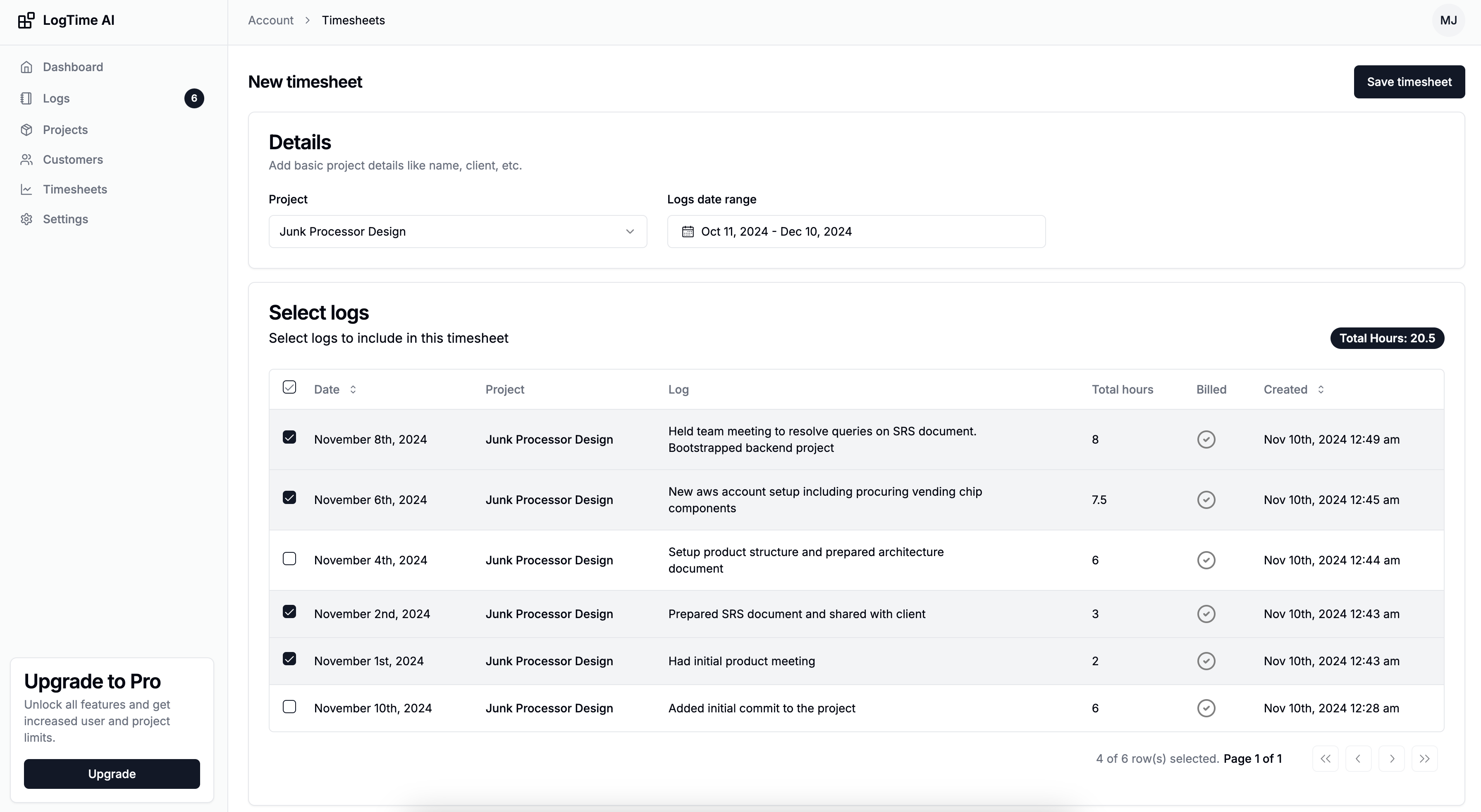Toggle the select-all checkbox in table header
Screen dimensions: 1481x812
click(289, 387)
